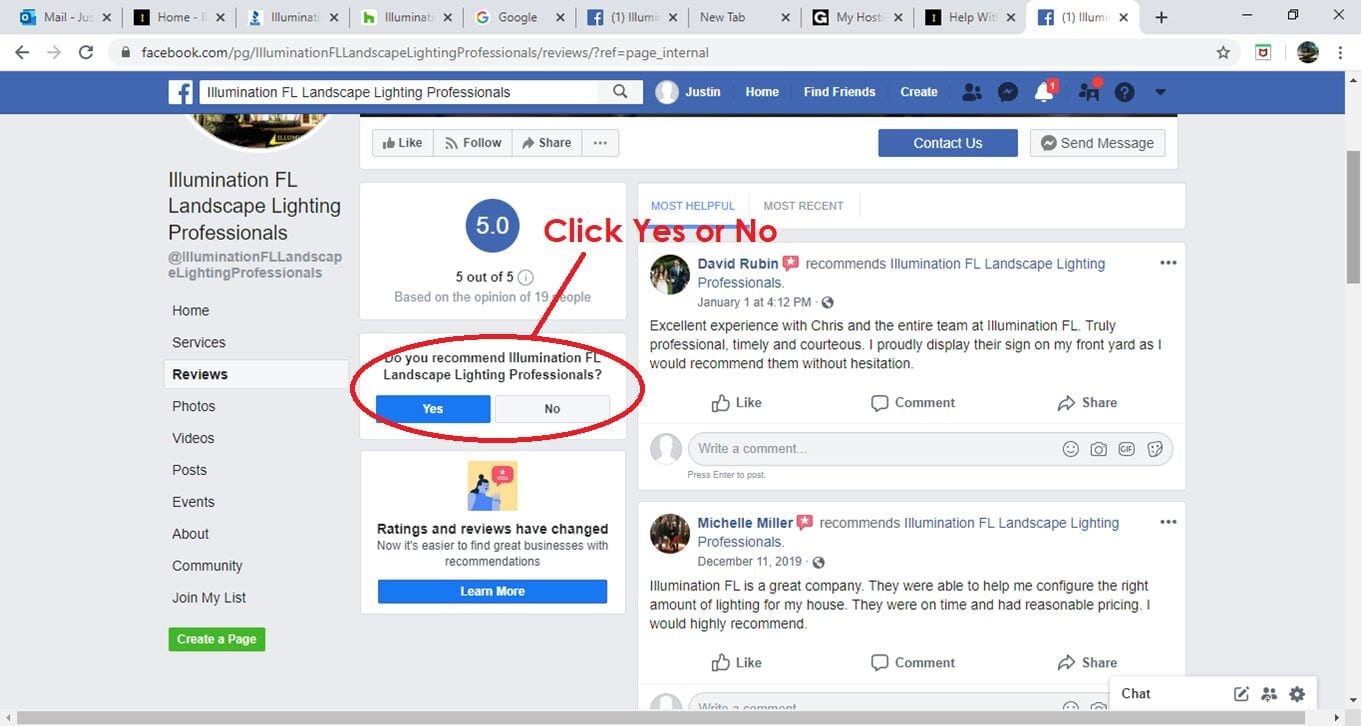Click Learn More button
This screenshot has width=1362, height=726.
[492, 591]
